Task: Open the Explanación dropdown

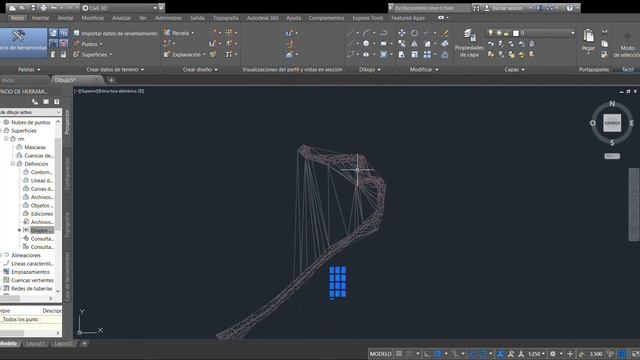Action: [184, 54]
